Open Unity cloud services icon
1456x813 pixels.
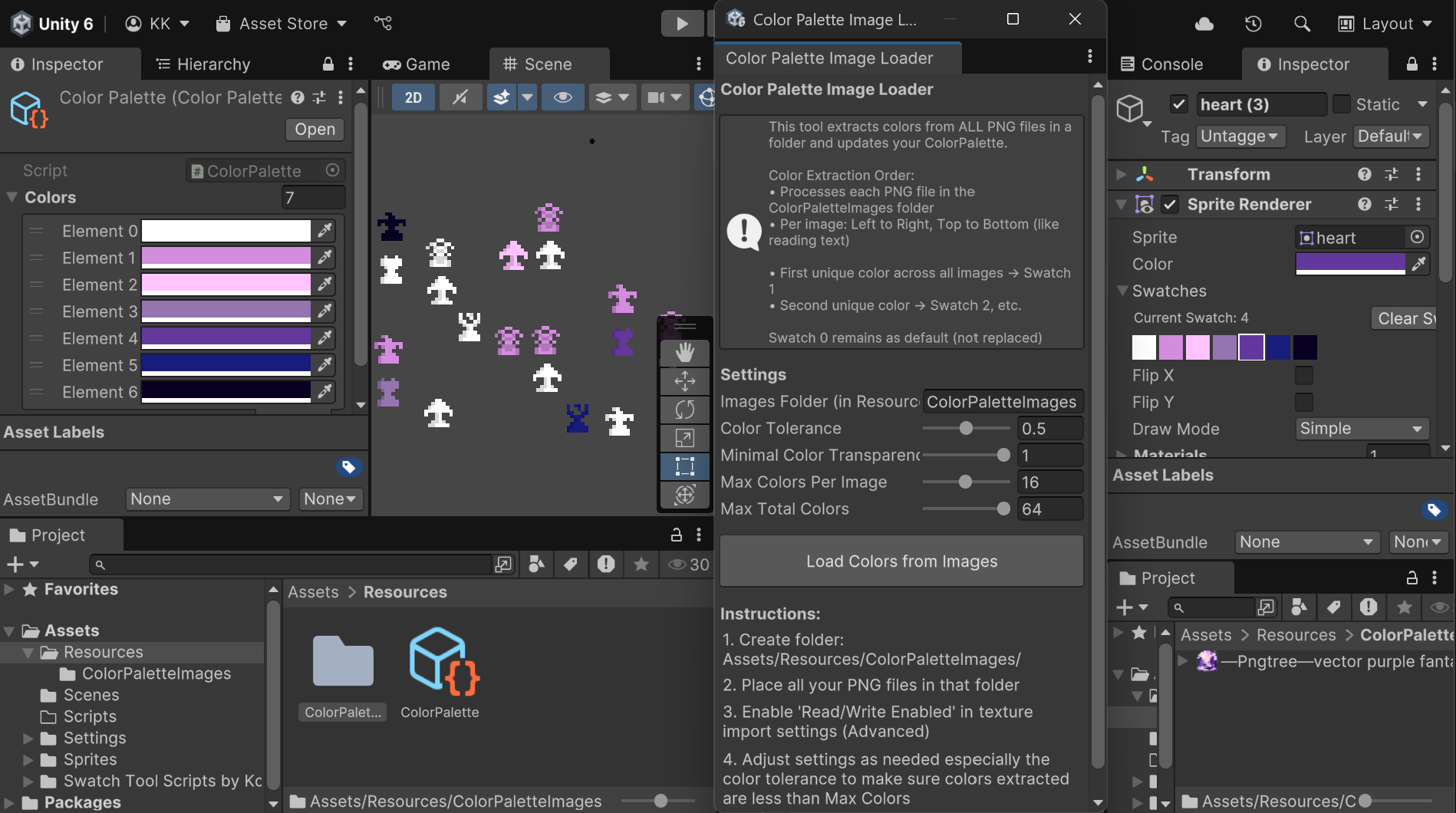pyautogui.click(x=1204, y=24)
